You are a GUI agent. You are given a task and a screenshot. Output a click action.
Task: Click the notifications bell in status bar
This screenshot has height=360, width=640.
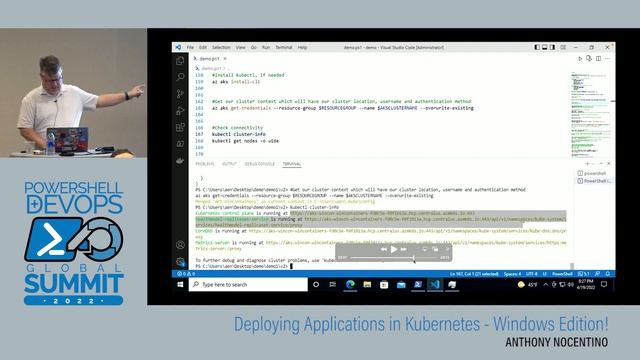pos(608,274)
